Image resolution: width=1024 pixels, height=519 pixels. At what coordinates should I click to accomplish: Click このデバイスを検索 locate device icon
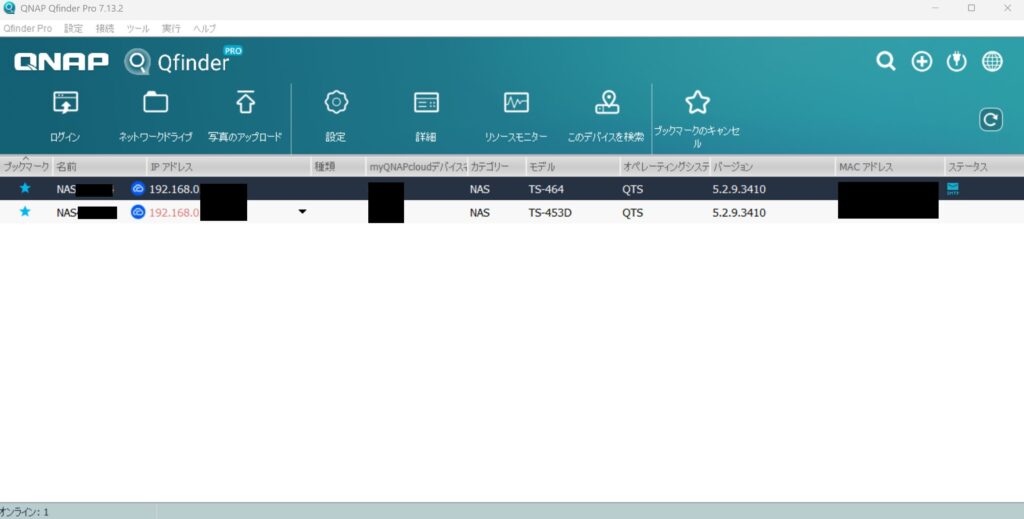tap(607, 102)
